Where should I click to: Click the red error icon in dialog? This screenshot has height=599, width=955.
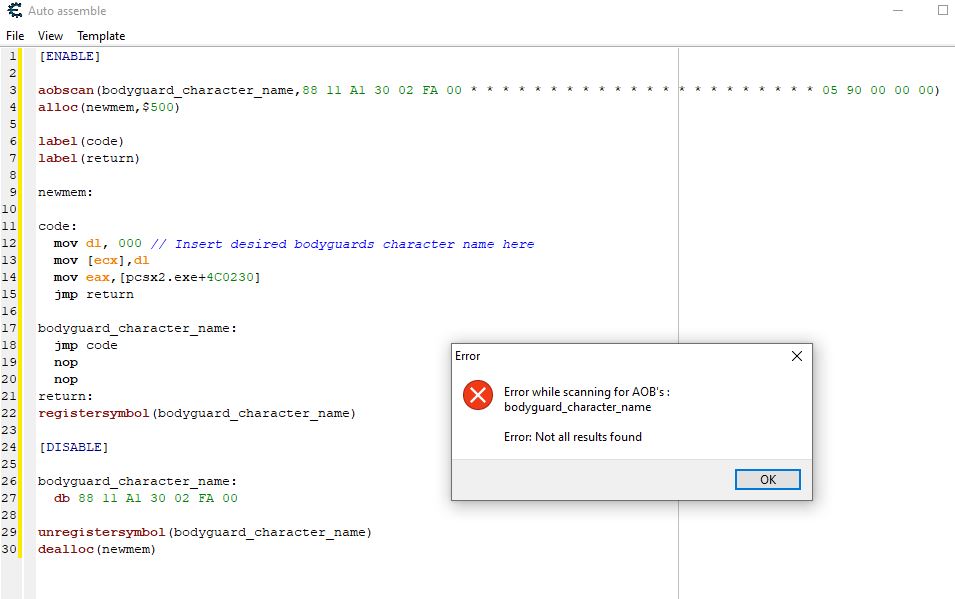point(478,395)
